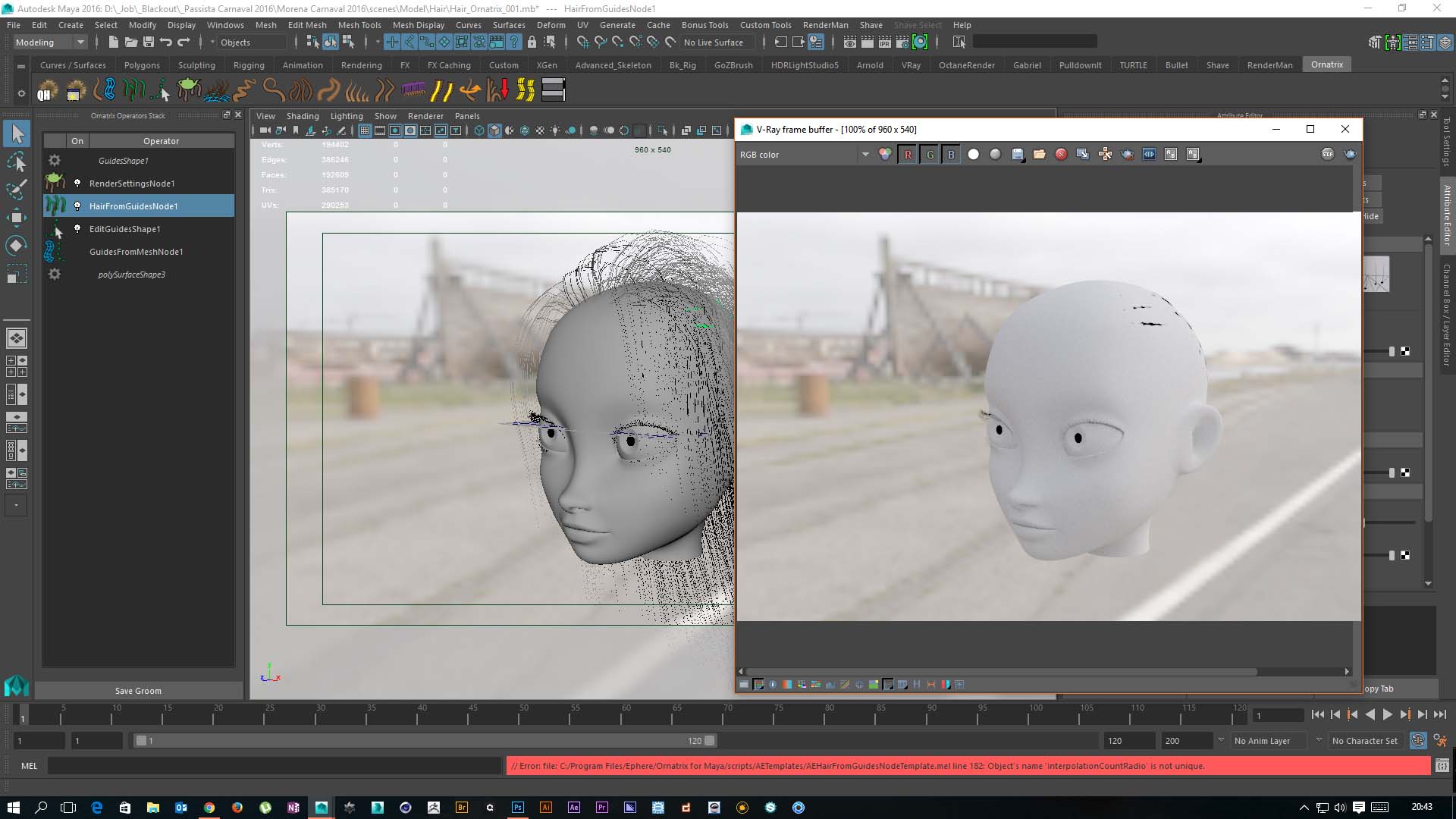Click the V-Ray render teapot icon
1456x819 pixels.
pos(1350,155)
